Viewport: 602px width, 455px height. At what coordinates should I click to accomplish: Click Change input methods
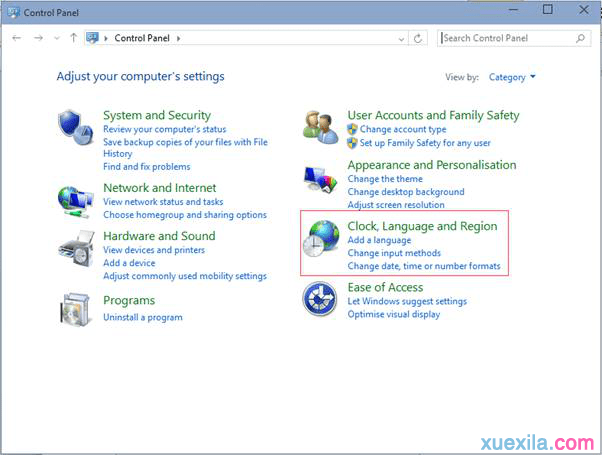point(394,253)
